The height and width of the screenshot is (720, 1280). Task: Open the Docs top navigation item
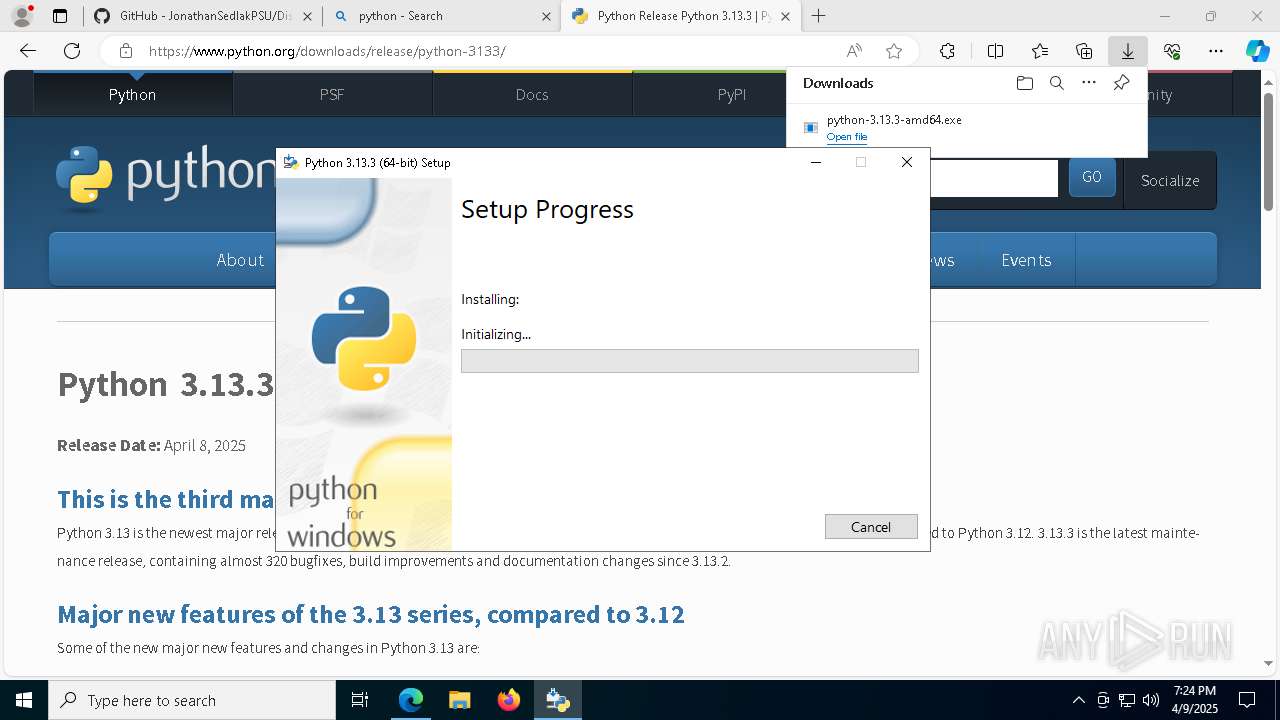tap(532, 94)
